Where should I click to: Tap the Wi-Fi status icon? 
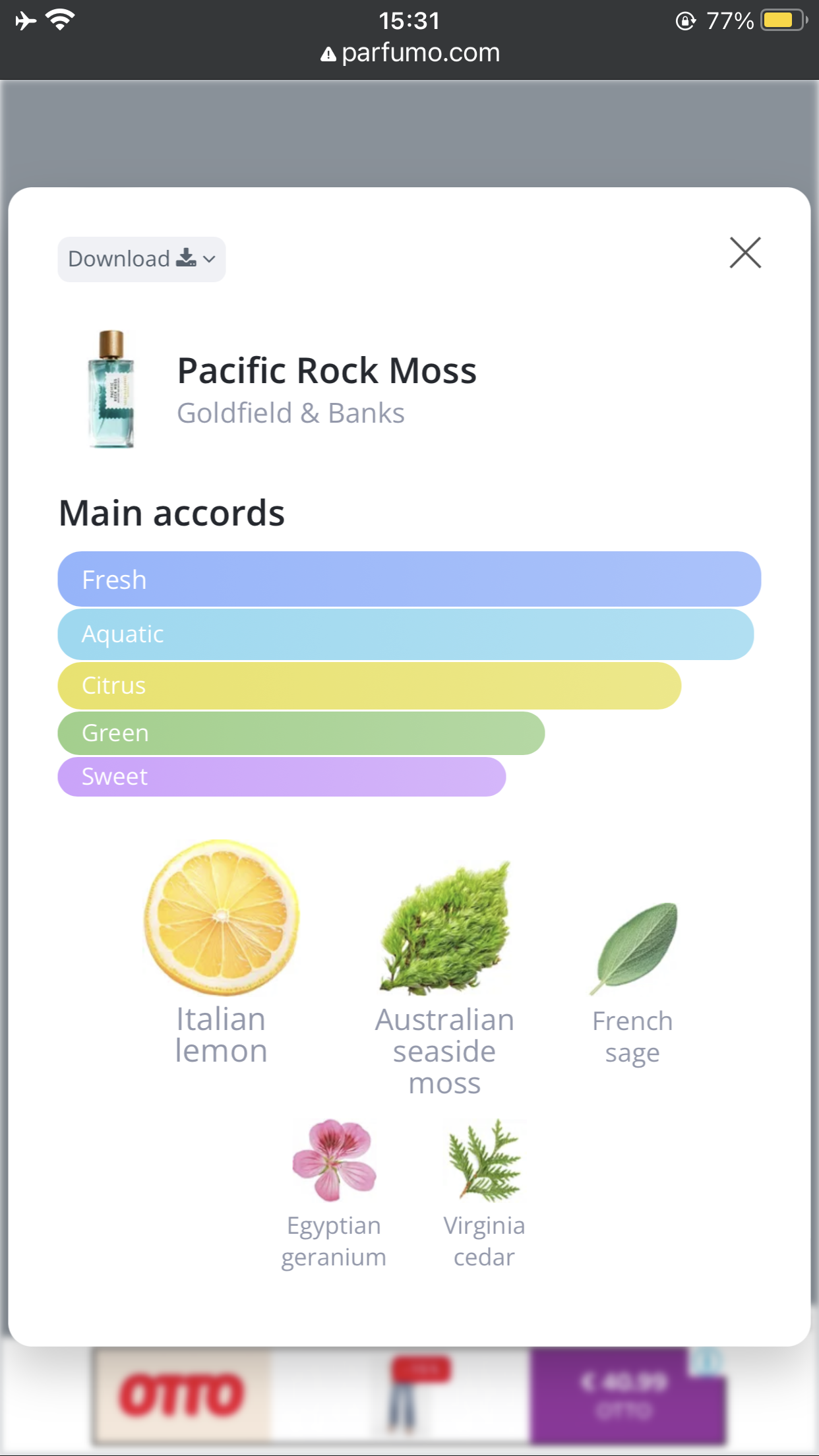[60, 20]
